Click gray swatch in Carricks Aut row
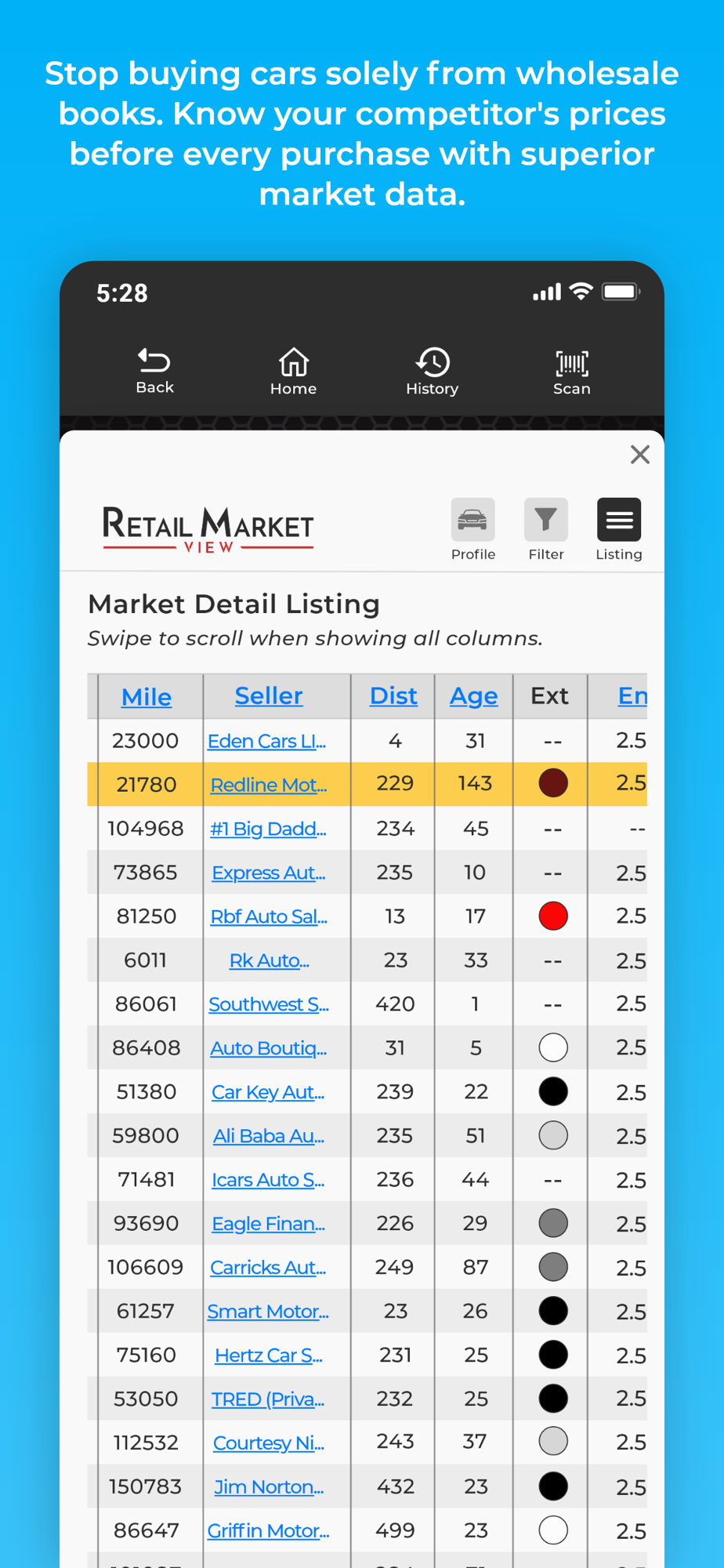Screen dimensions: 724x1568 [553, 1267]
